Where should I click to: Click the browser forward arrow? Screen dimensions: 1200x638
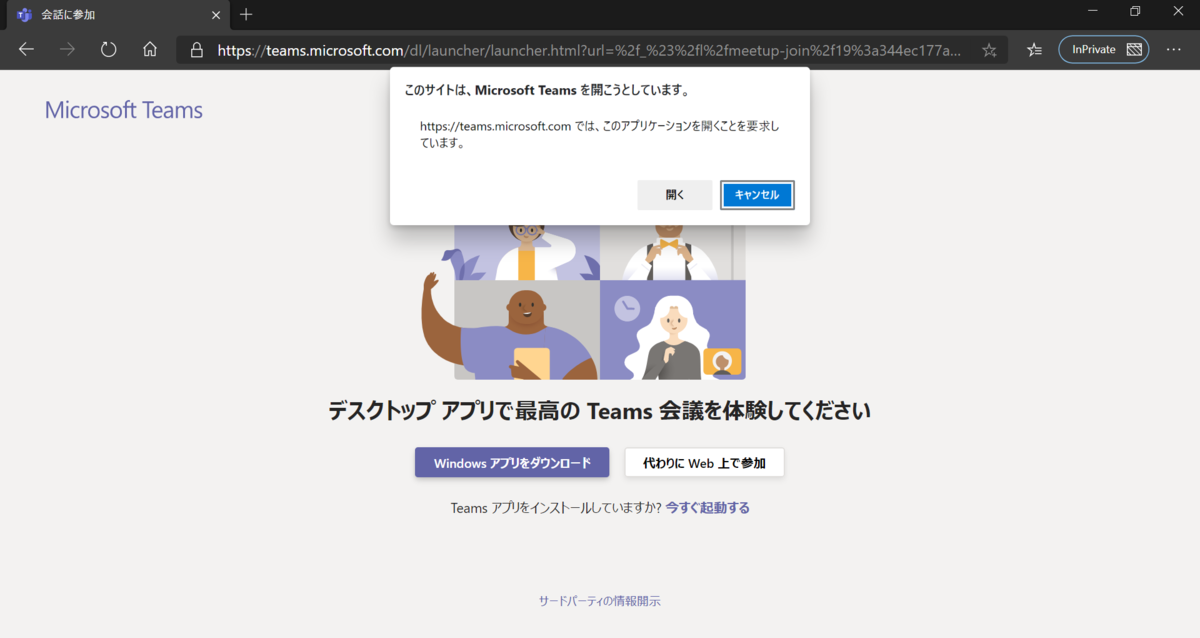(x=68, y=49)
